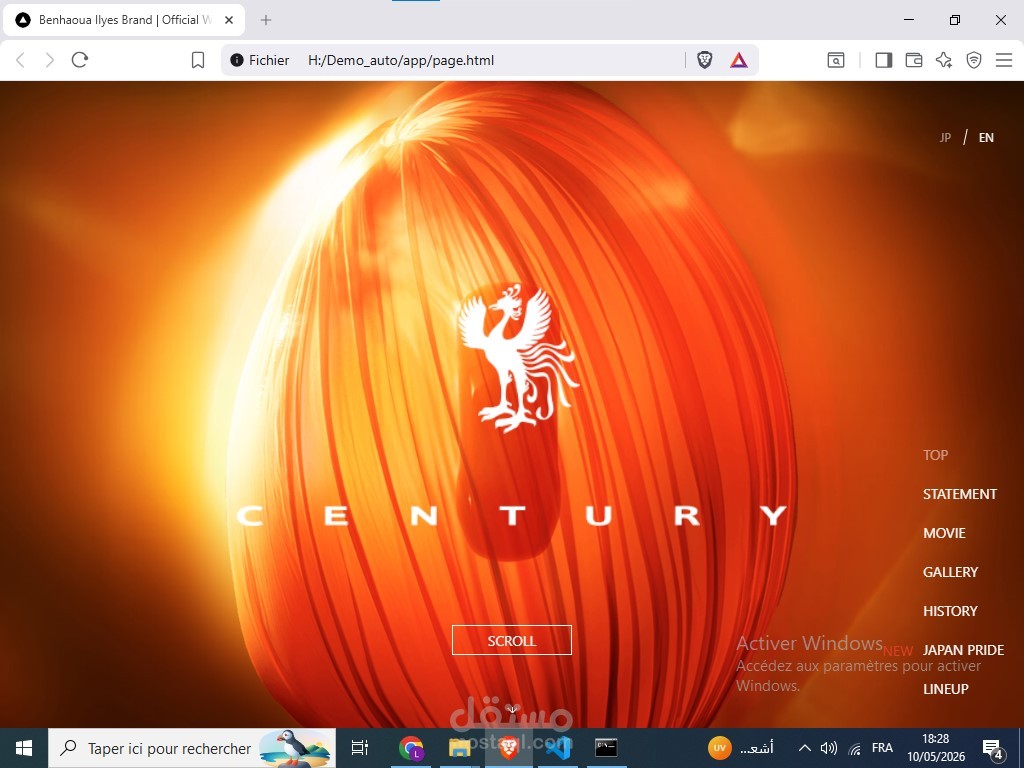The image size is (1024, 768).
Task: Close the Benhaoua Ilyes Brand tab
Action: 229,20
